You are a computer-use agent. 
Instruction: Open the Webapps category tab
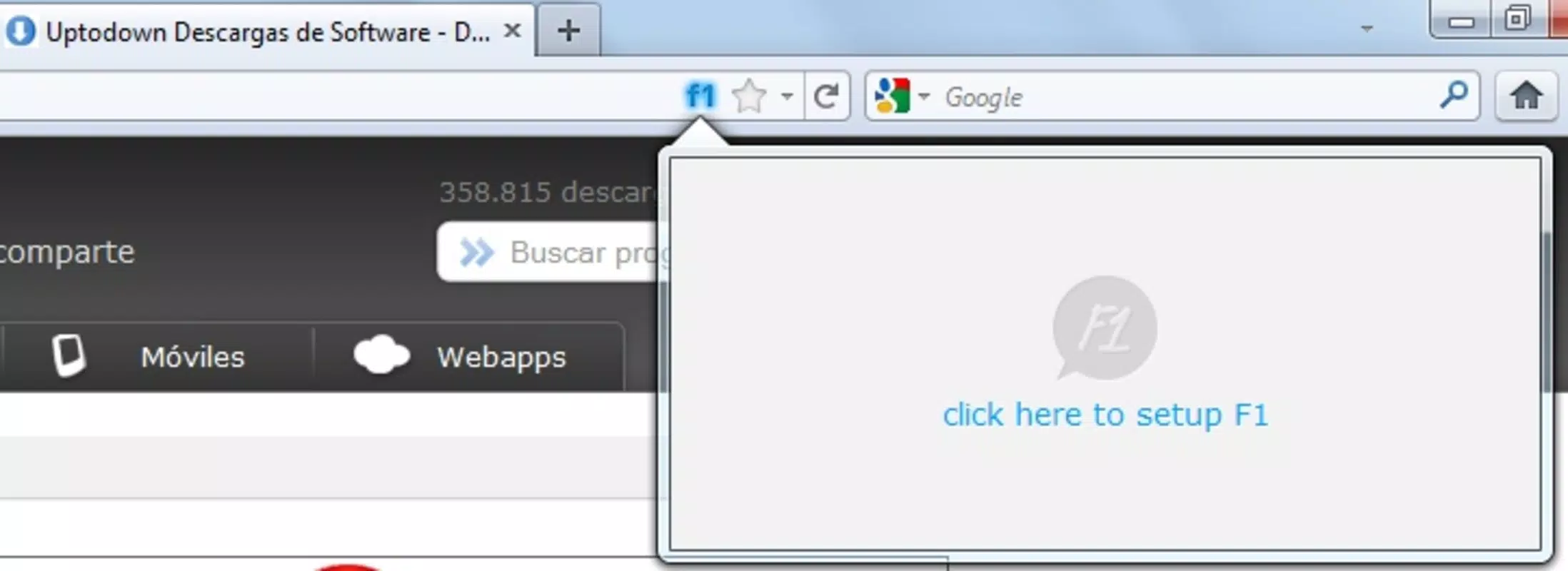[468, 356]
